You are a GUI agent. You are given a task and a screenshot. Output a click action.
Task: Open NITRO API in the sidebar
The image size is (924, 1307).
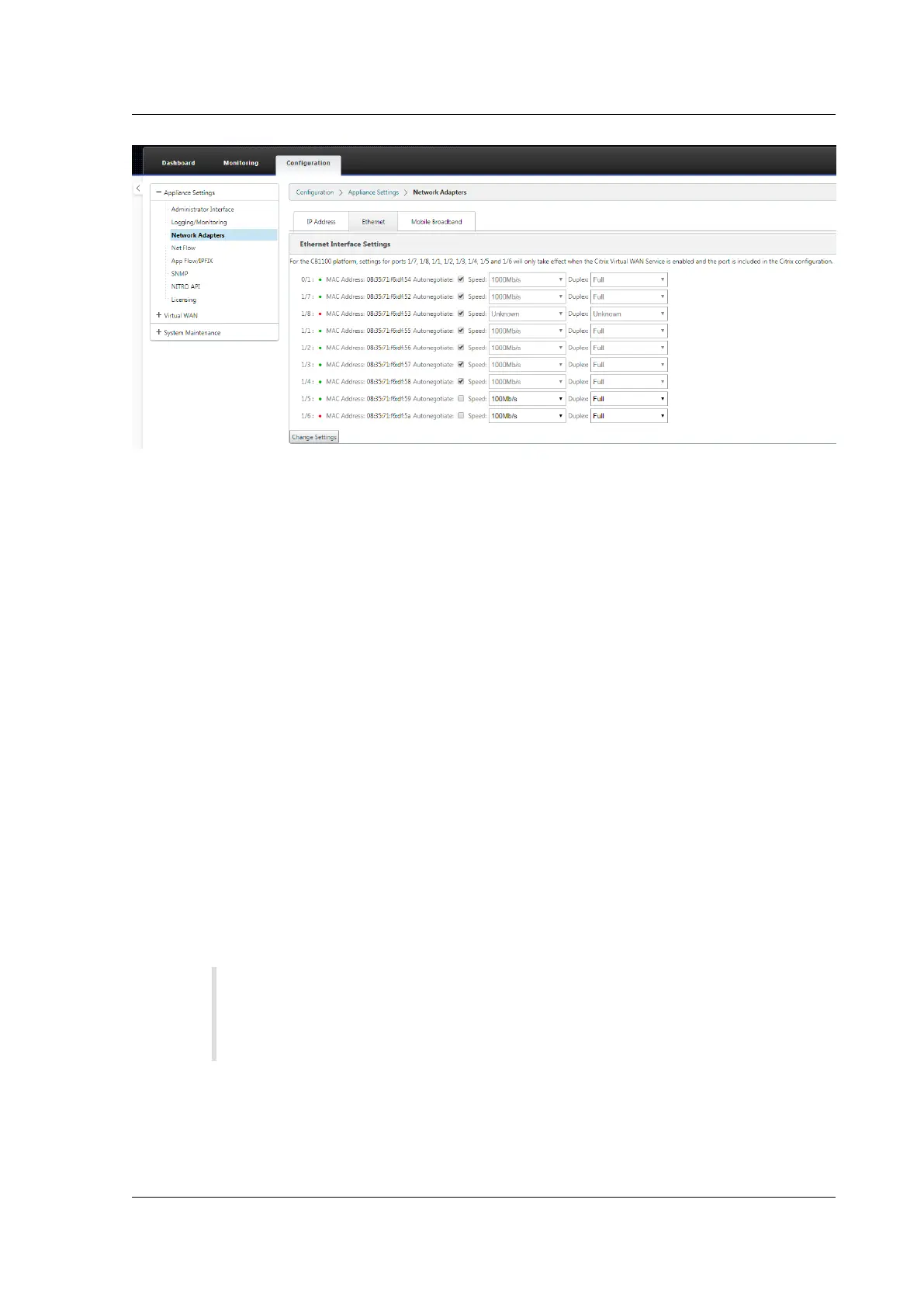click(185, 286)
